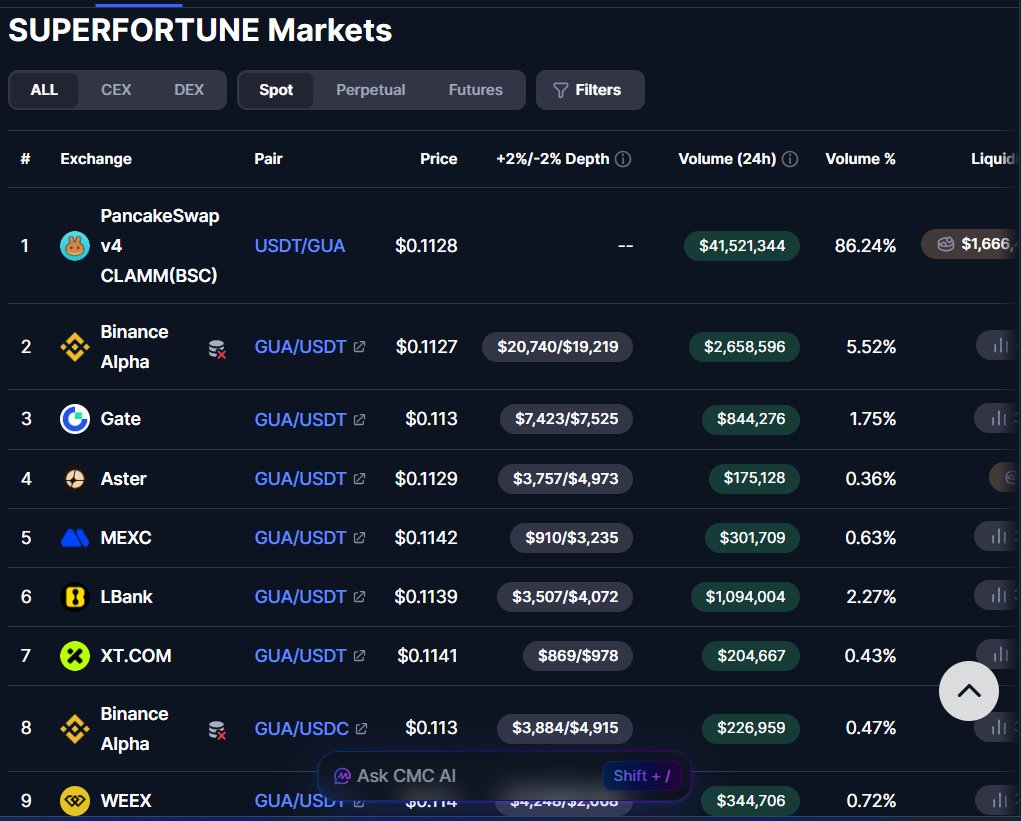
Task: Click the 86.24% volume percentage
Action: click(865, 246)
